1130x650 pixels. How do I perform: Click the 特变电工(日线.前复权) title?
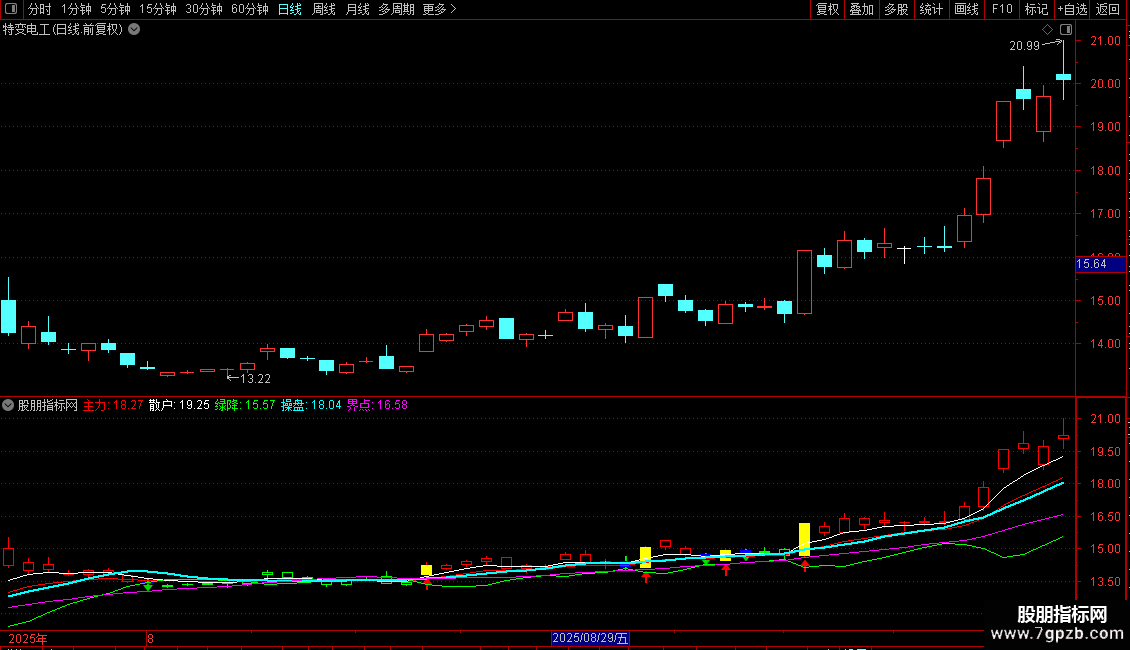click(x=63, y=30)
